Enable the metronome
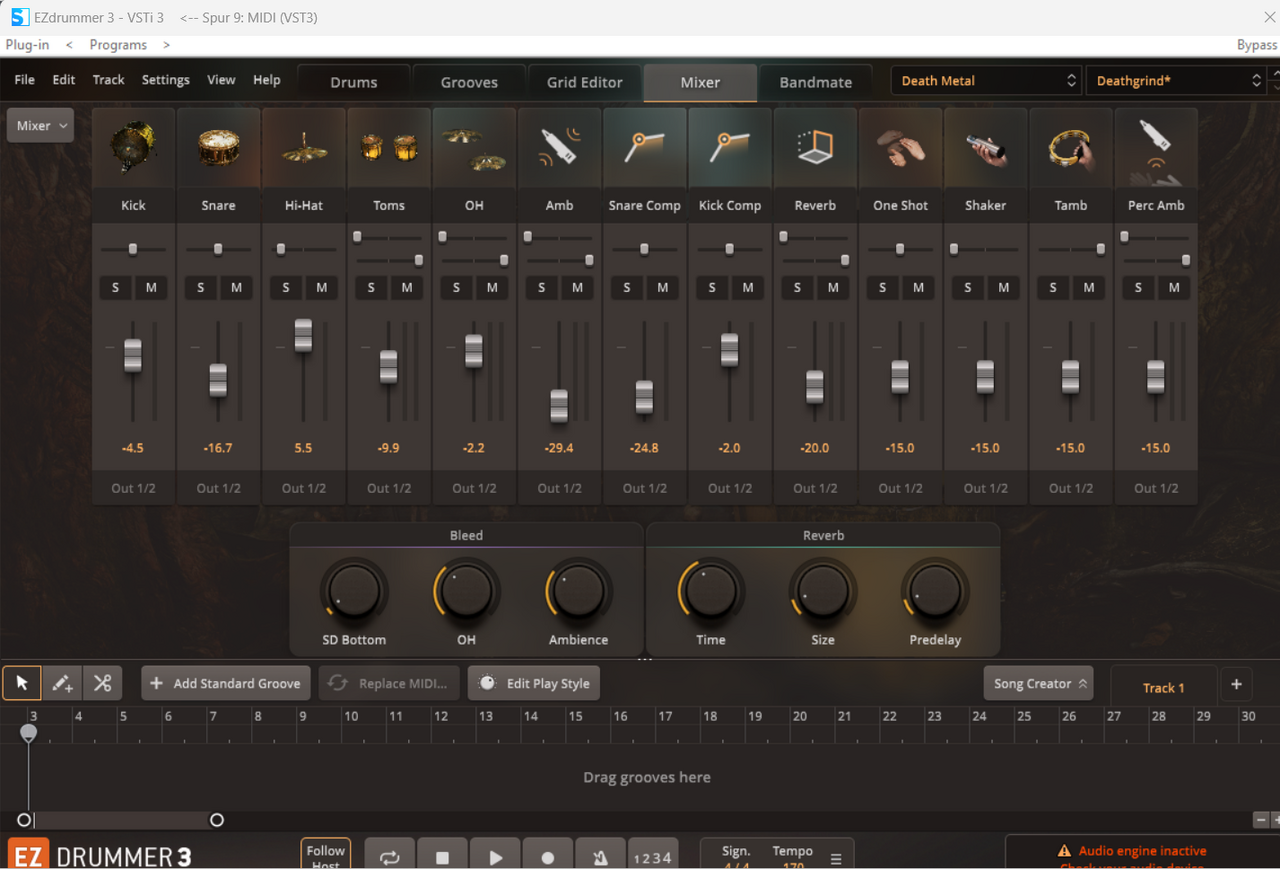The width and height of the screenshot is (1280, 869). click(600, 857)
